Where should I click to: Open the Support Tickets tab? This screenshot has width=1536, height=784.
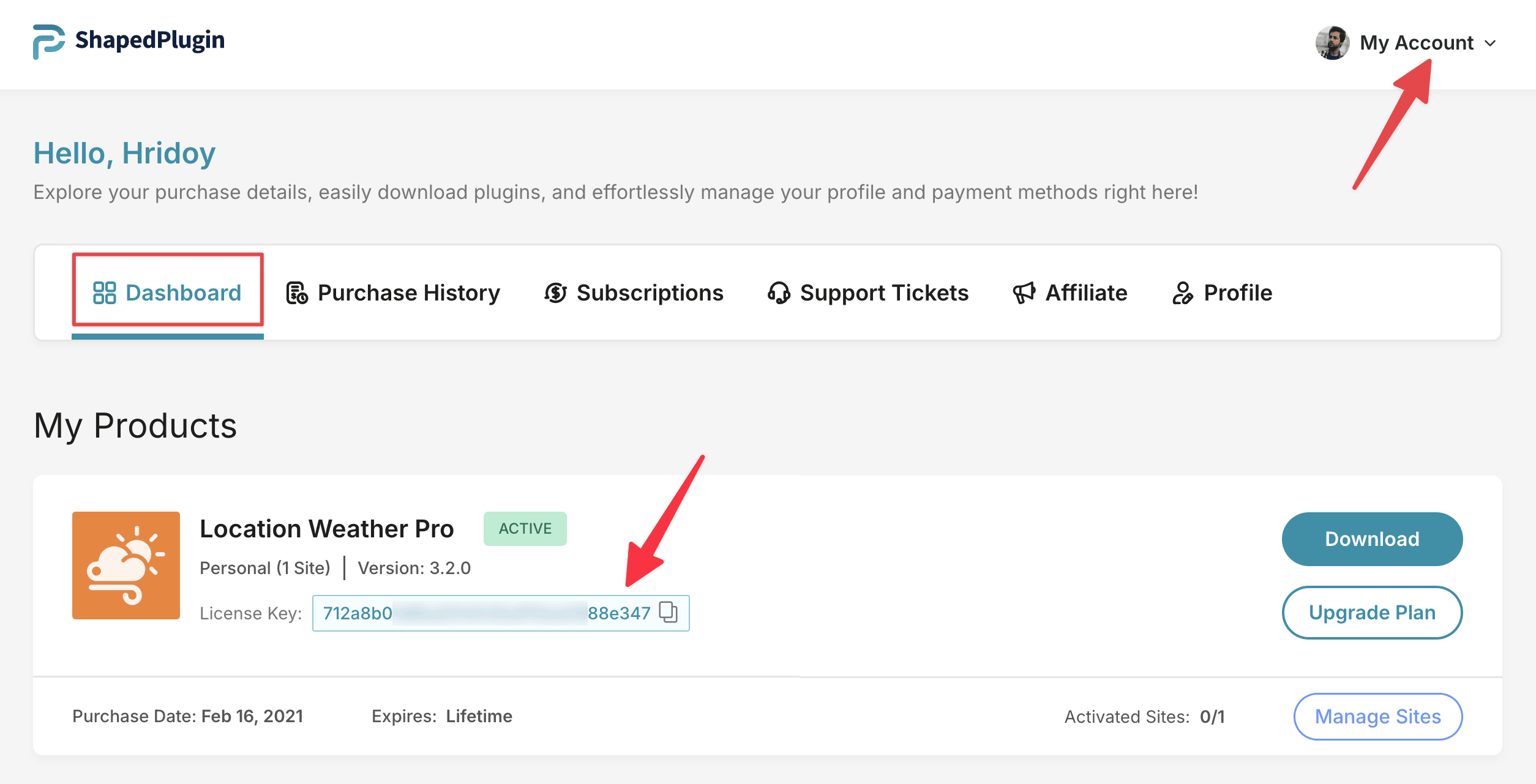(868, 293)
